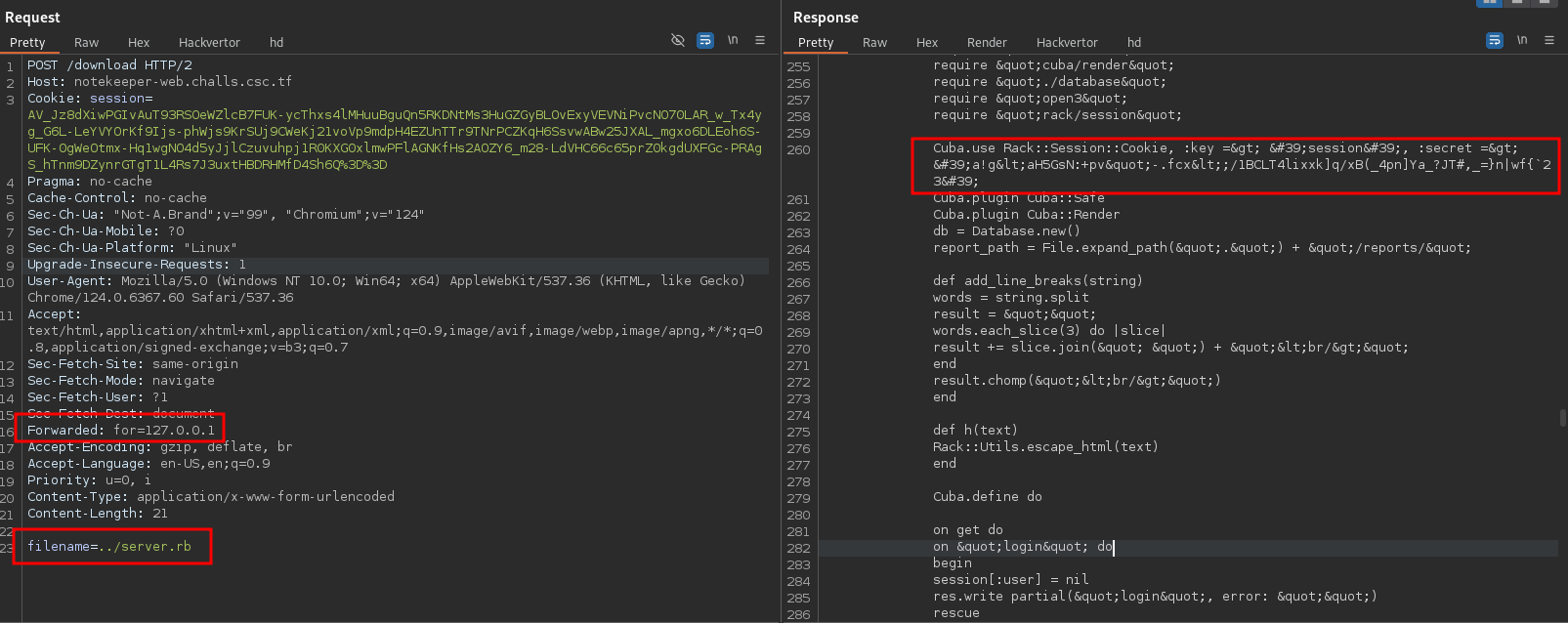Viewport: 1568px width, 623px height.
Task: Open the Response Render tab
Action: pyautogui.click(x=987, y=43)
